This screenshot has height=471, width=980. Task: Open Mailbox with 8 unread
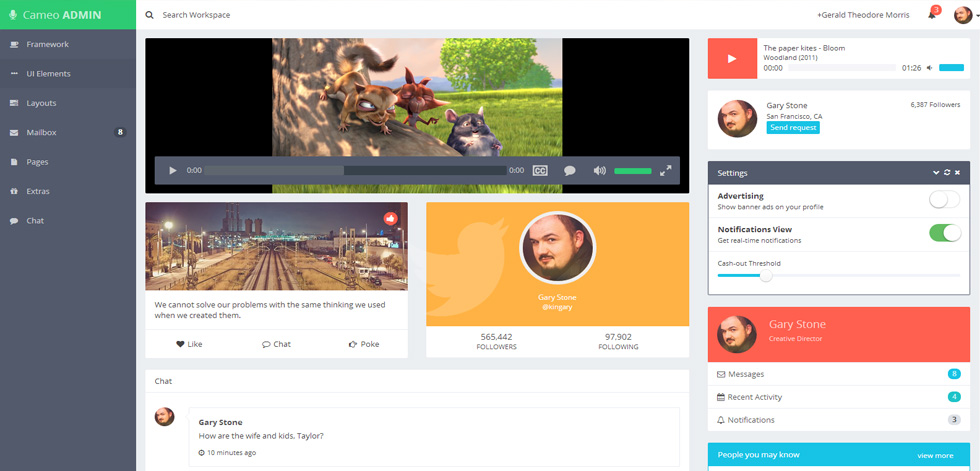[x=68, y=132]
